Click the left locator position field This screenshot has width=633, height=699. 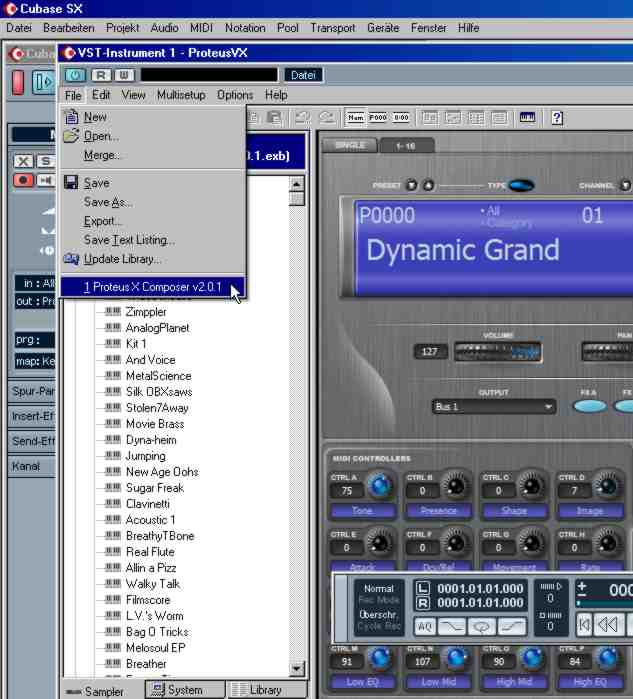point(480,588)
